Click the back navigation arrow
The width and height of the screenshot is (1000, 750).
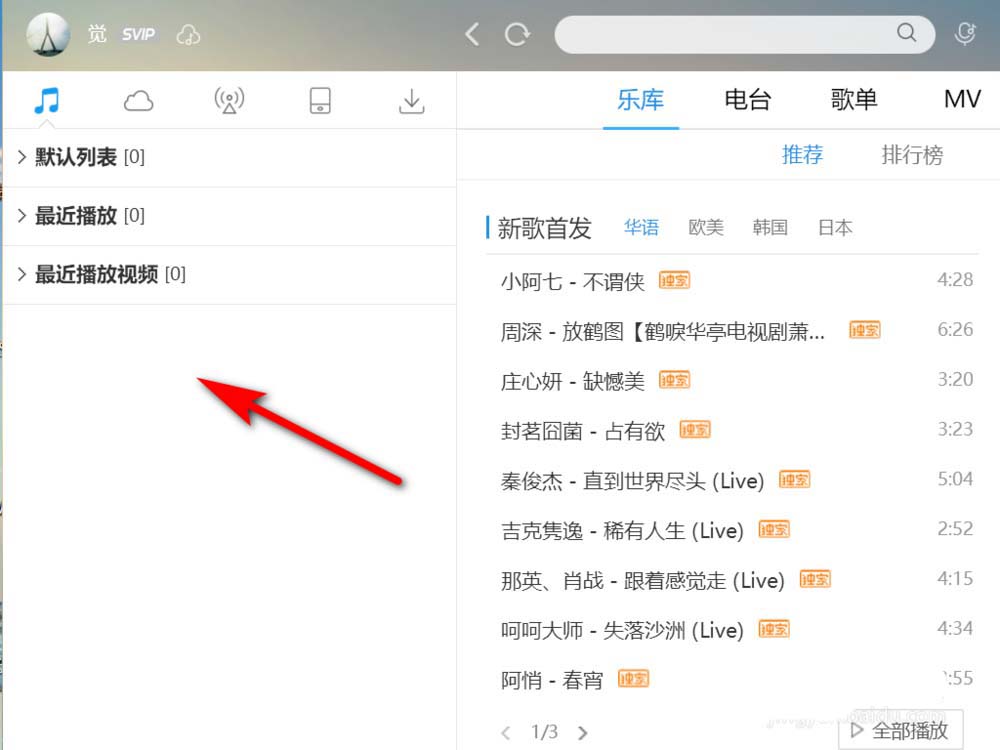[x=471, y=33]
